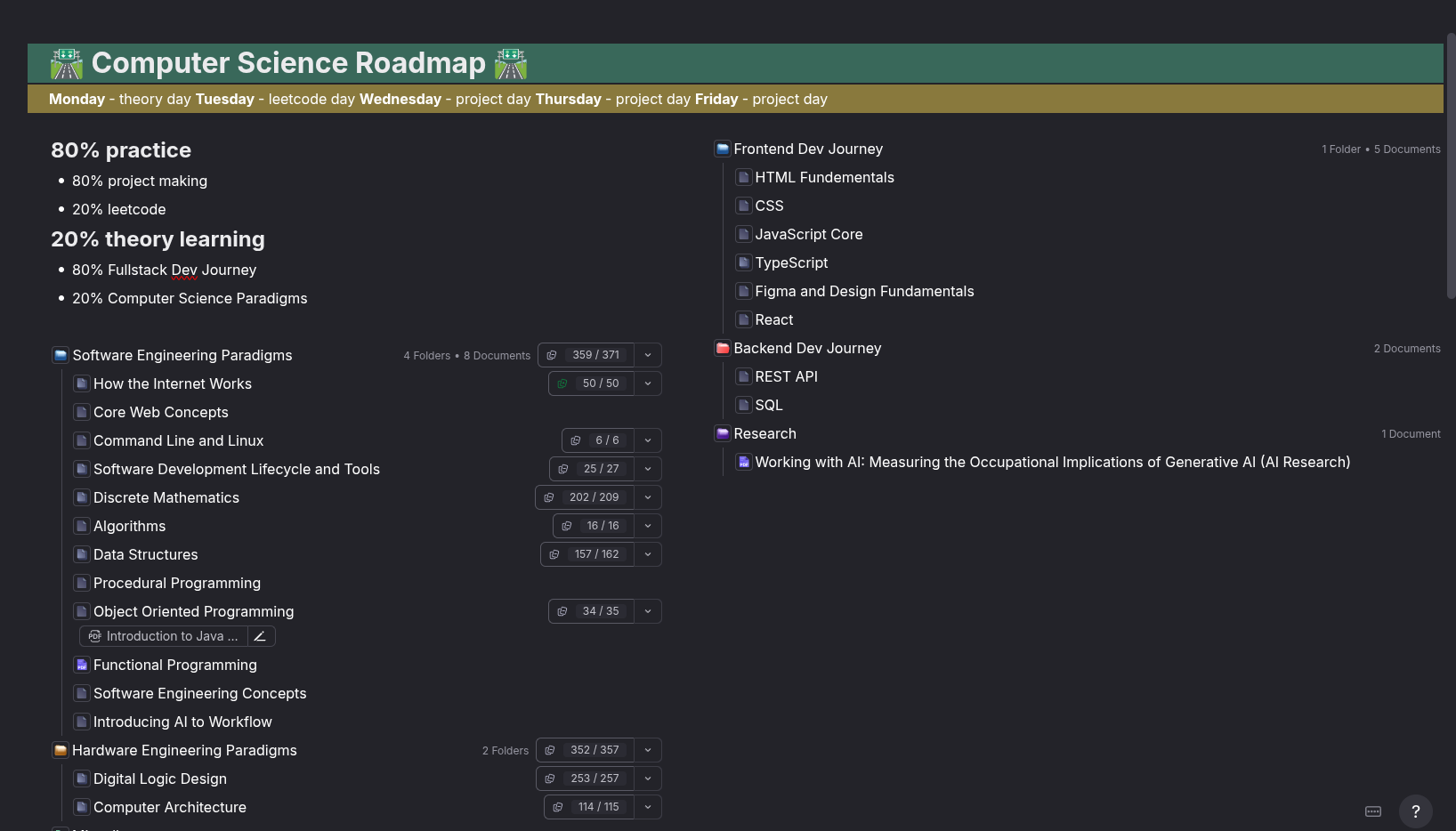
Task: Click the red Backend Dev Journey folder icon
Action: 723,348
